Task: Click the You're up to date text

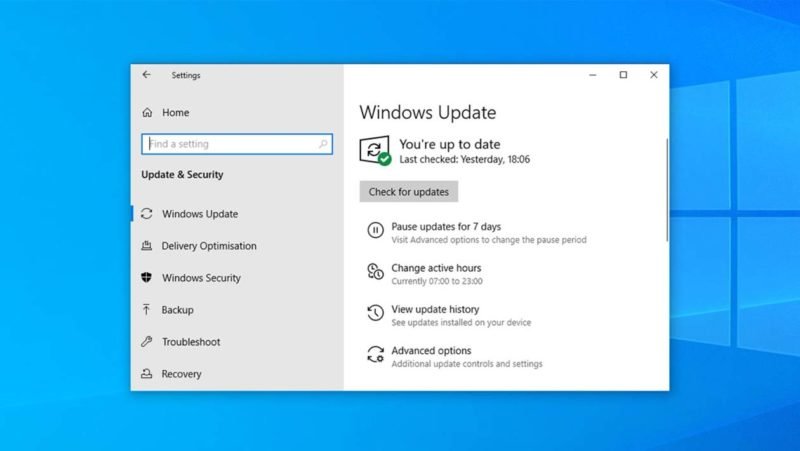Action: [x=449, y=144]
